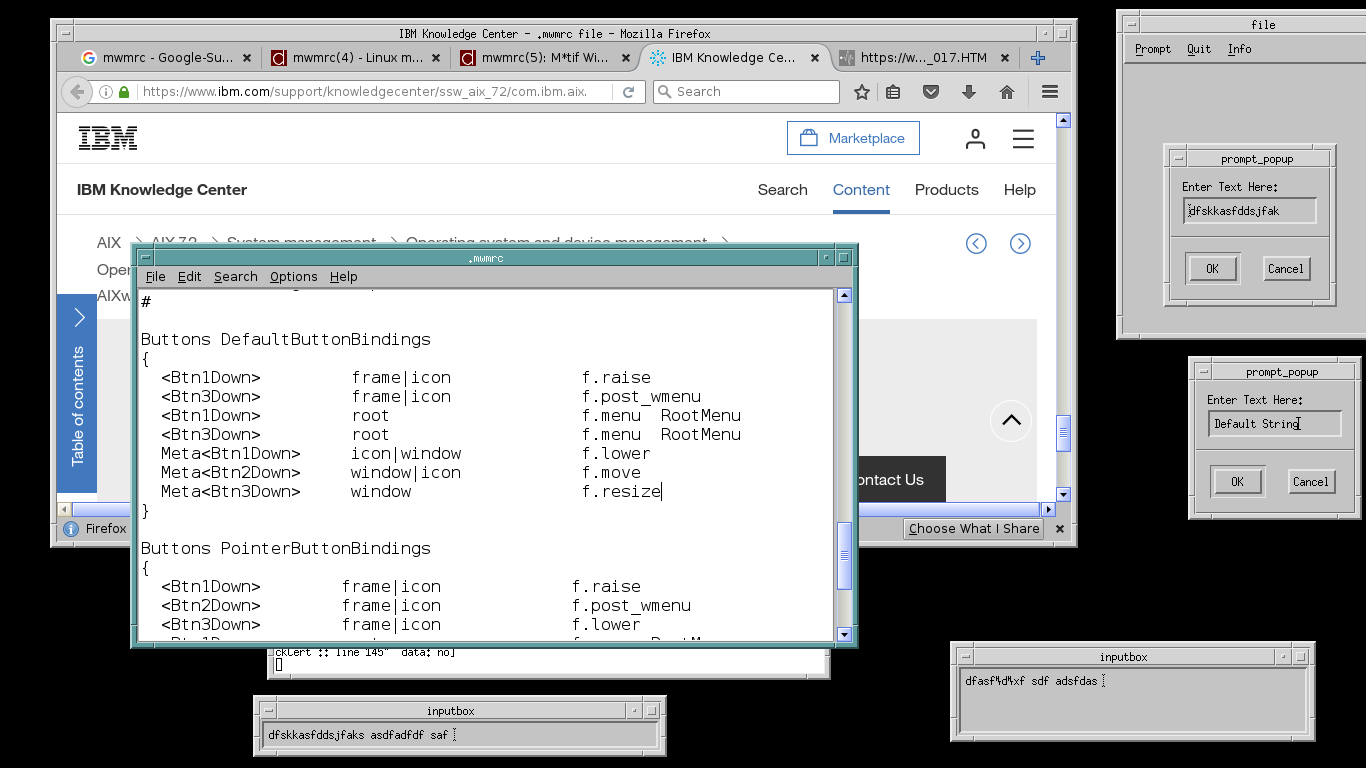Close the mwmrc Google search tab
Viewport: 1366px width, 768px height.
247,58
